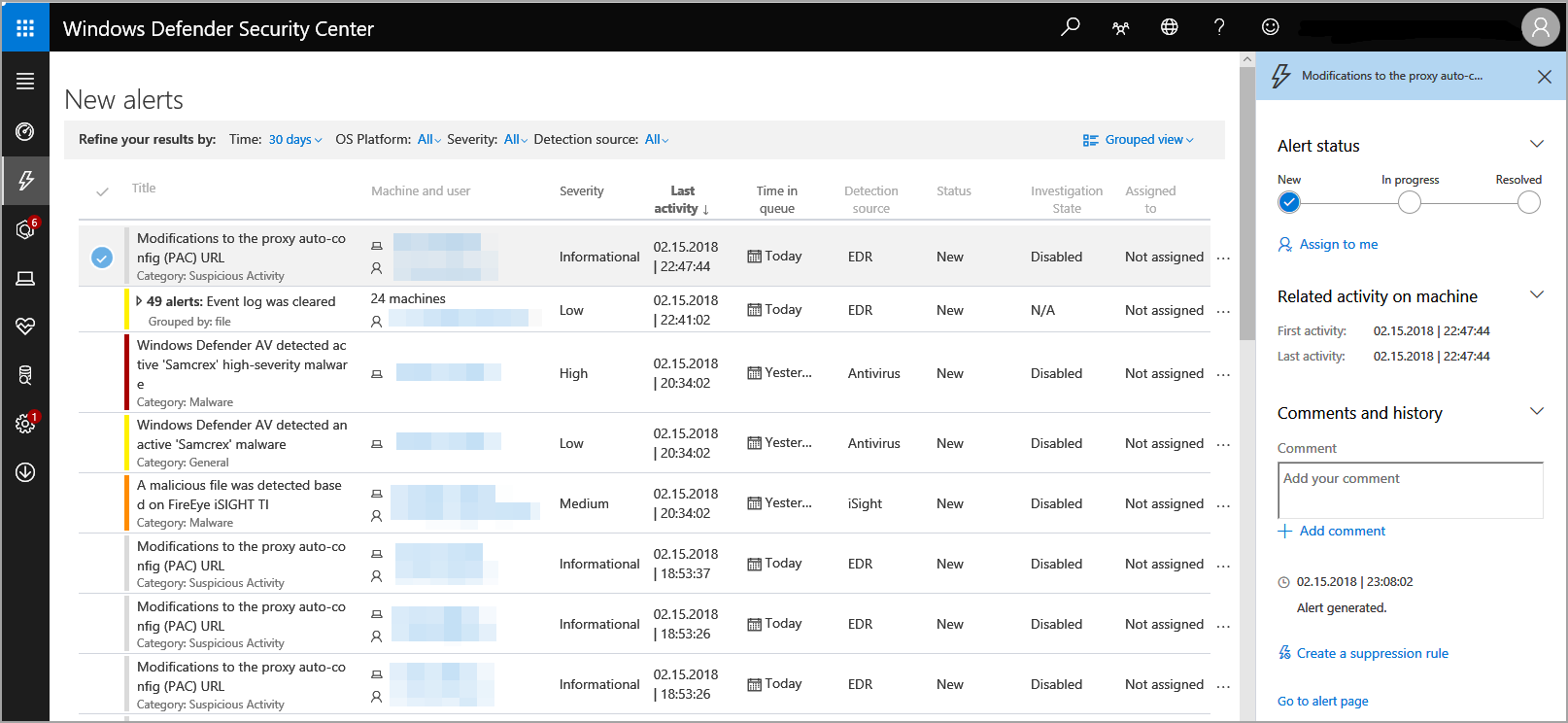This screenshot has height=723, width=1568.
Task: Open the machines list laptop icon in sidebar
Action: [25, 279]
